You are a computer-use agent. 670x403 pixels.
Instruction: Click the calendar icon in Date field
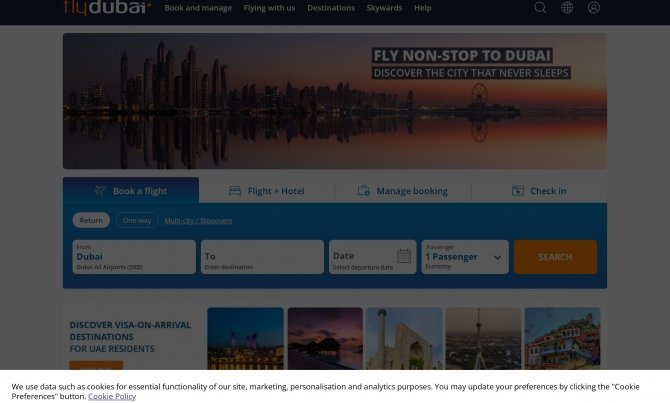[x=403, y=256]
